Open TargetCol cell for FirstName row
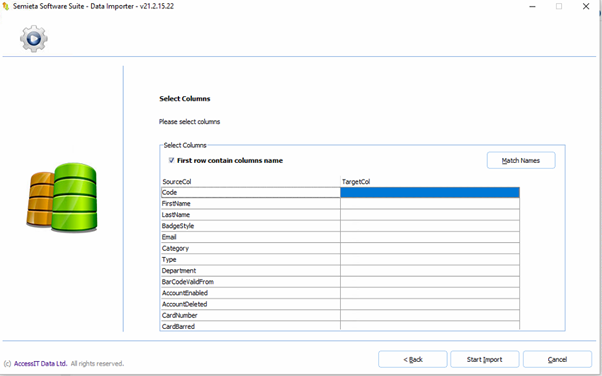This screenshot has width=602, height=376. [430, 204]
